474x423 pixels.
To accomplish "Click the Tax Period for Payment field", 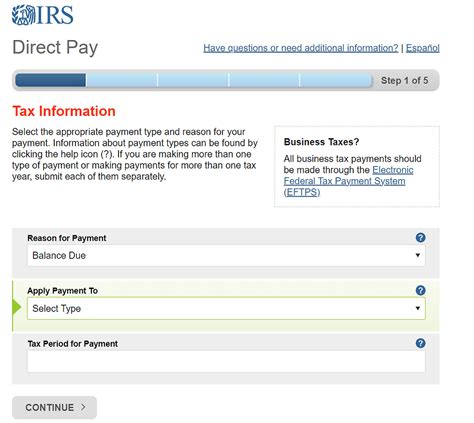I will coord(226,361).
